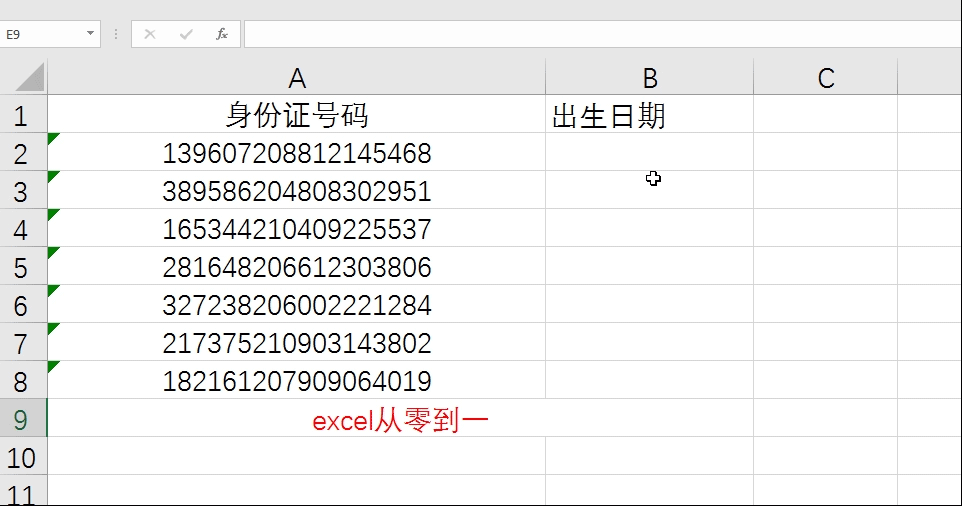Image resolution: width=962 pixels, height=506 pixels.
Task: Click the 身份证号码 header cell
Action: [297, 115]
